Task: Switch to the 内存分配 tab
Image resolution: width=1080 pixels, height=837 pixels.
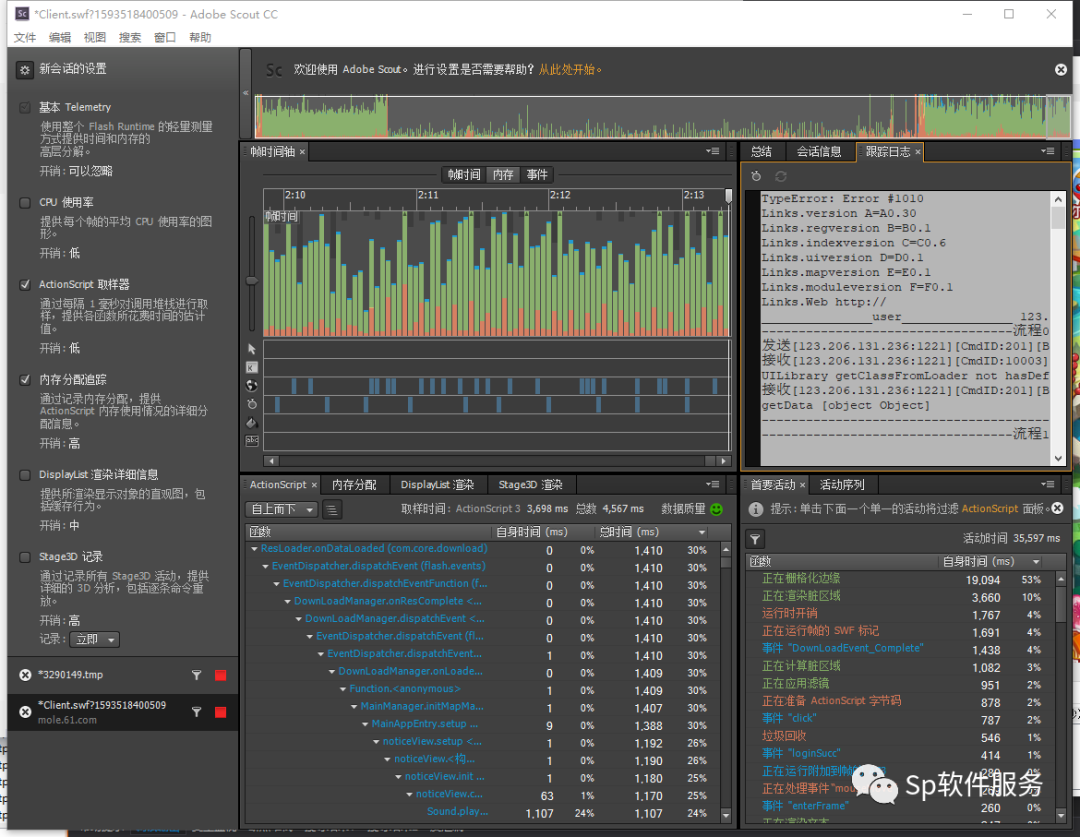Action: click(354, 485)
